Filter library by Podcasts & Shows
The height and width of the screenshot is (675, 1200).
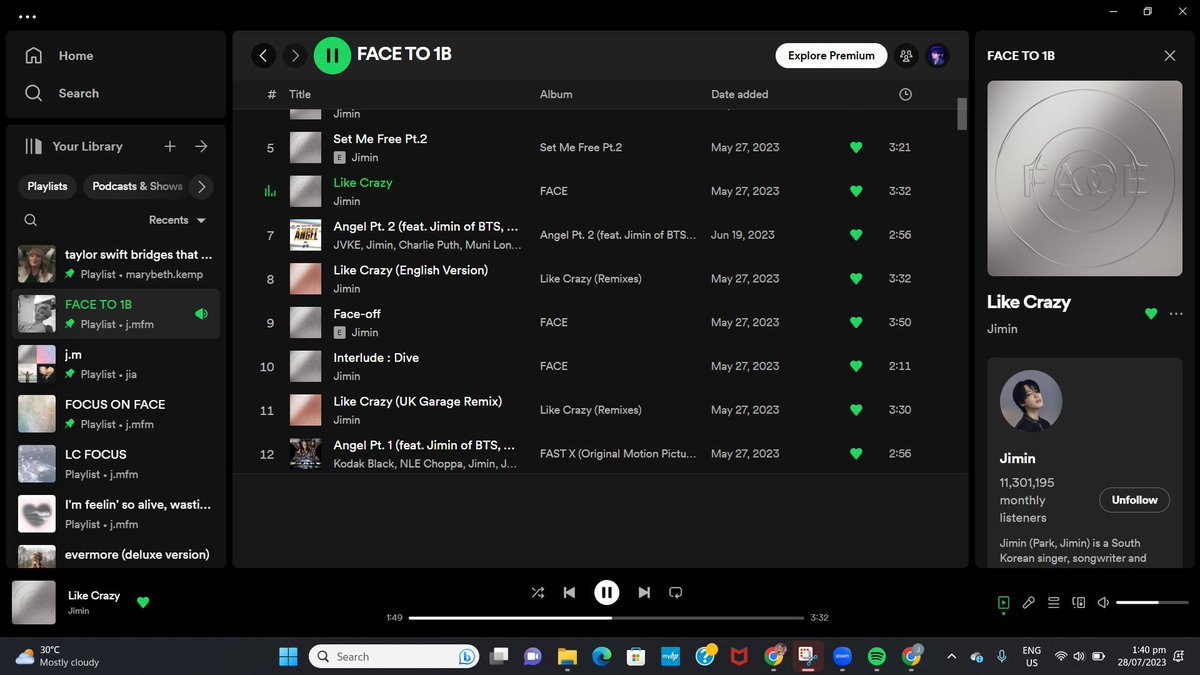coord(137,186)
